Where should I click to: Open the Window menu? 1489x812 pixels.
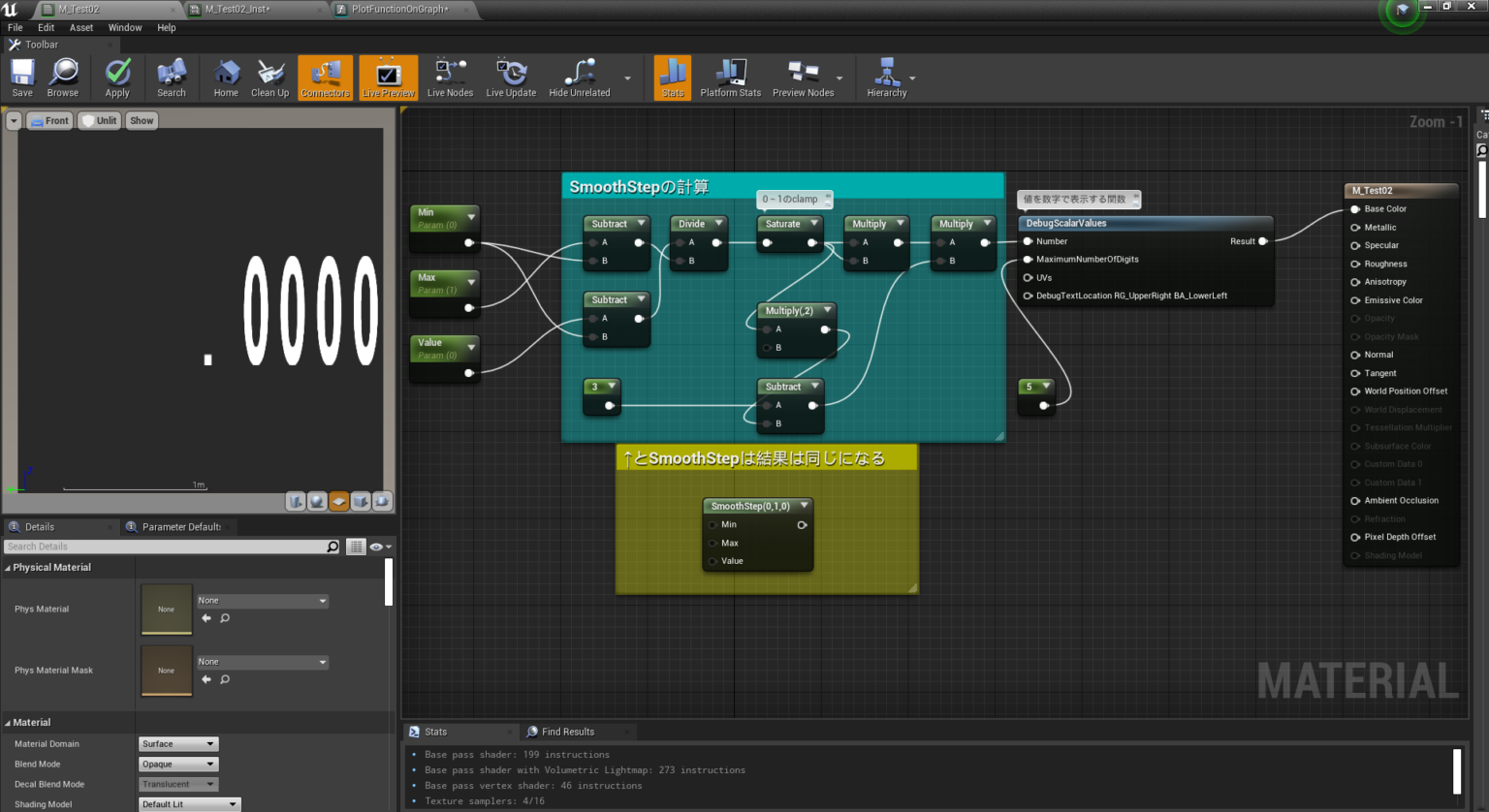click(125, 27)
